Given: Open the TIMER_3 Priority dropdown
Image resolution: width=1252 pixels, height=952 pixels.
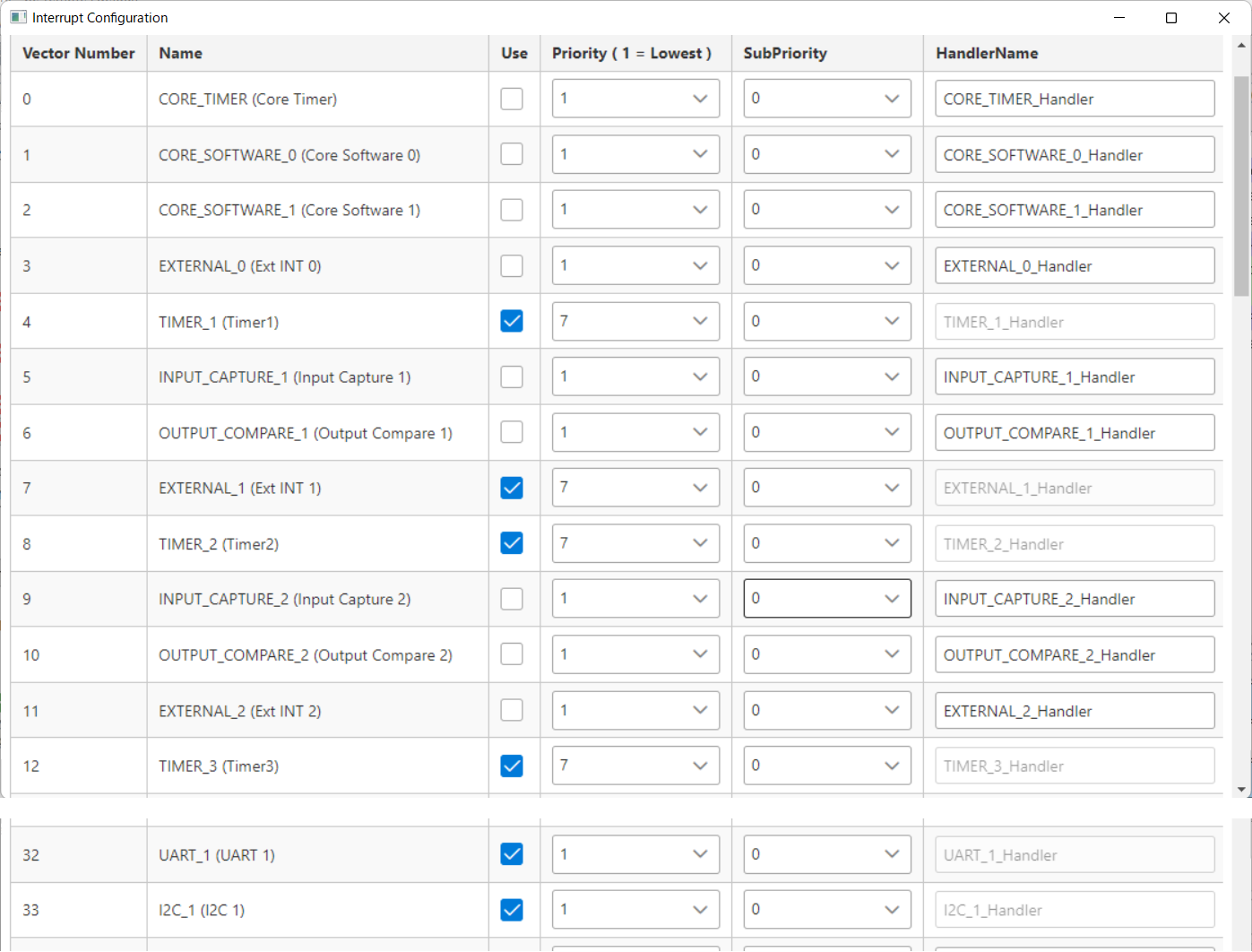Looking at the screenshot, I should (635, 766).
